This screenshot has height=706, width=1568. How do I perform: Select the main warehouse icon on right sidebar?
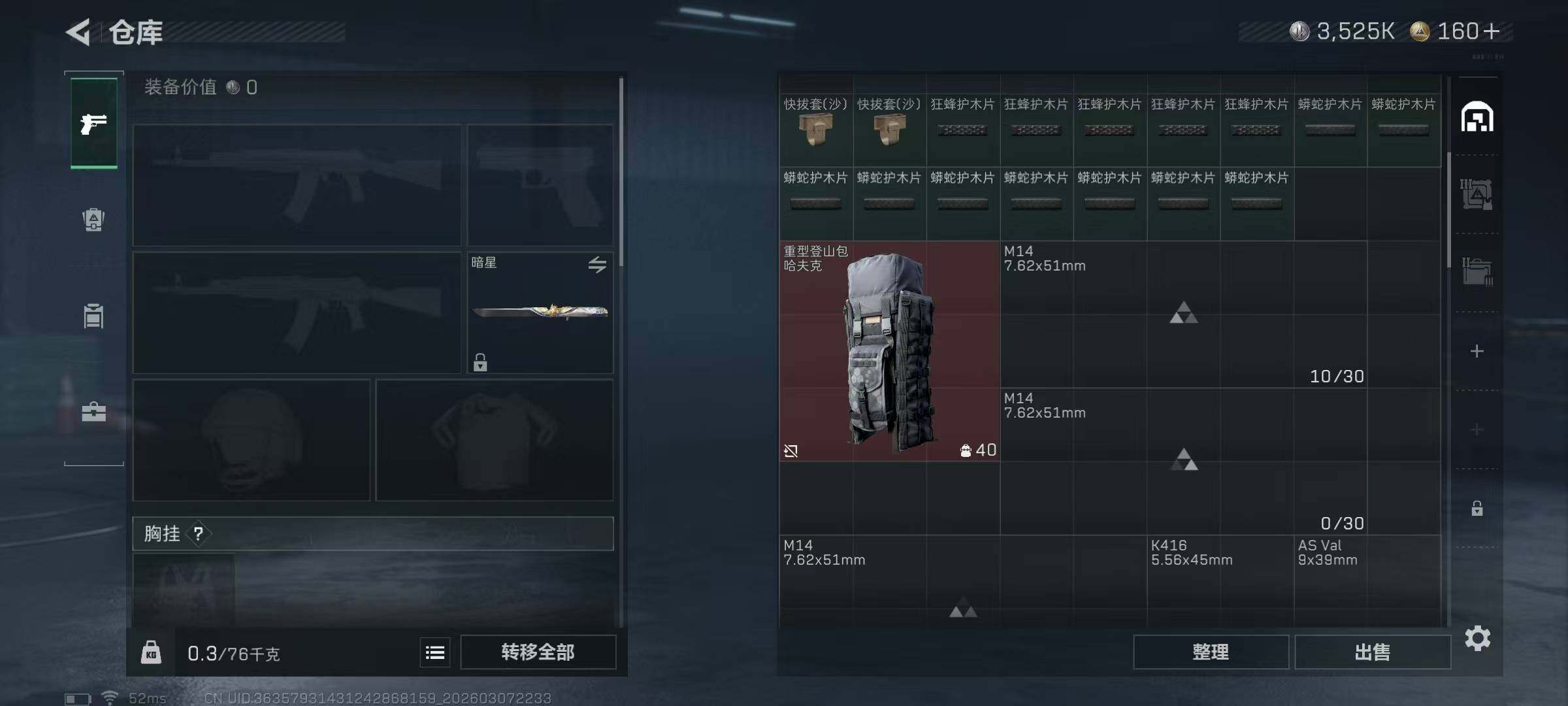coord(1477,117)
